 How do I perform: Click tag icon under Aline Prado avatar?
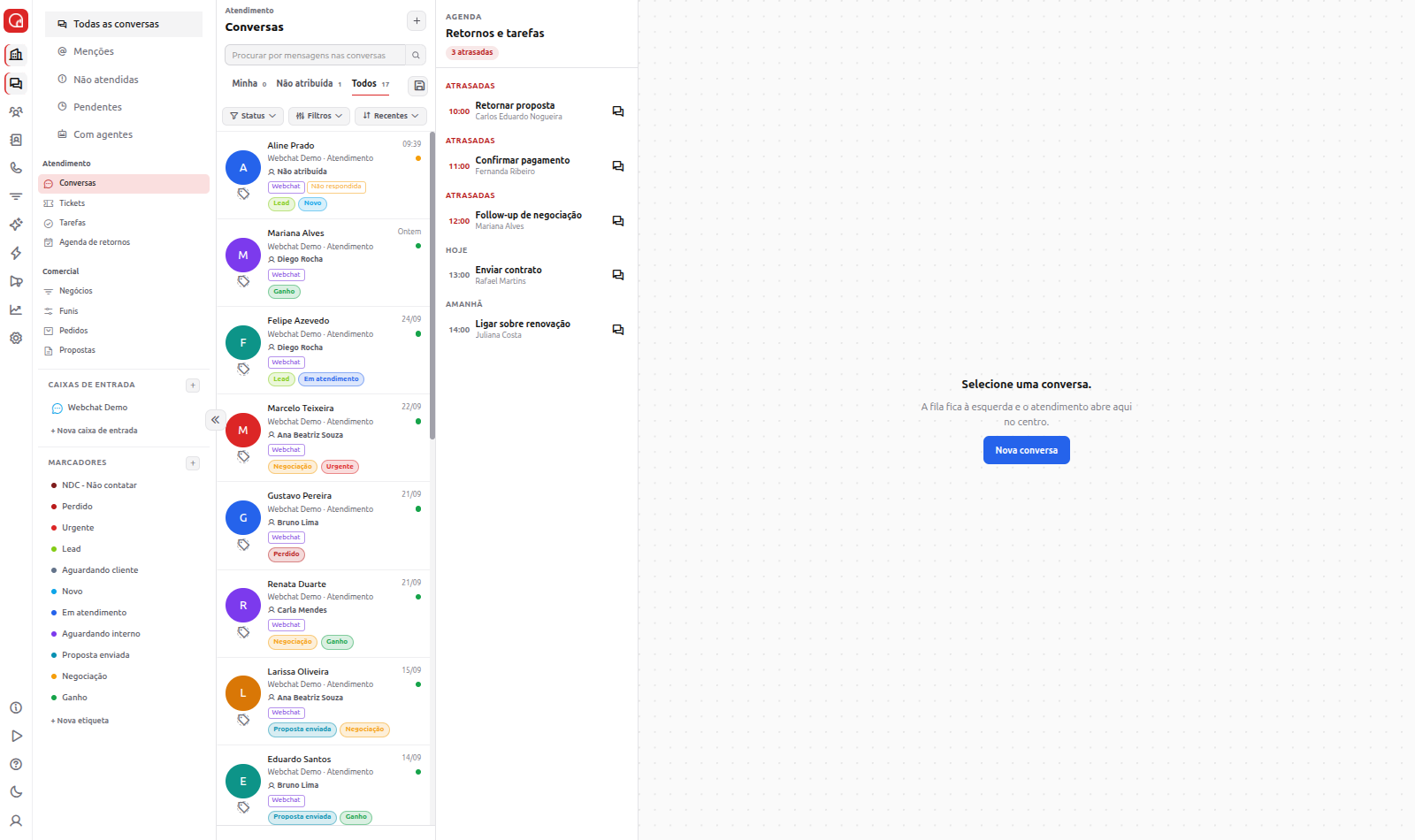pos(243,194)
